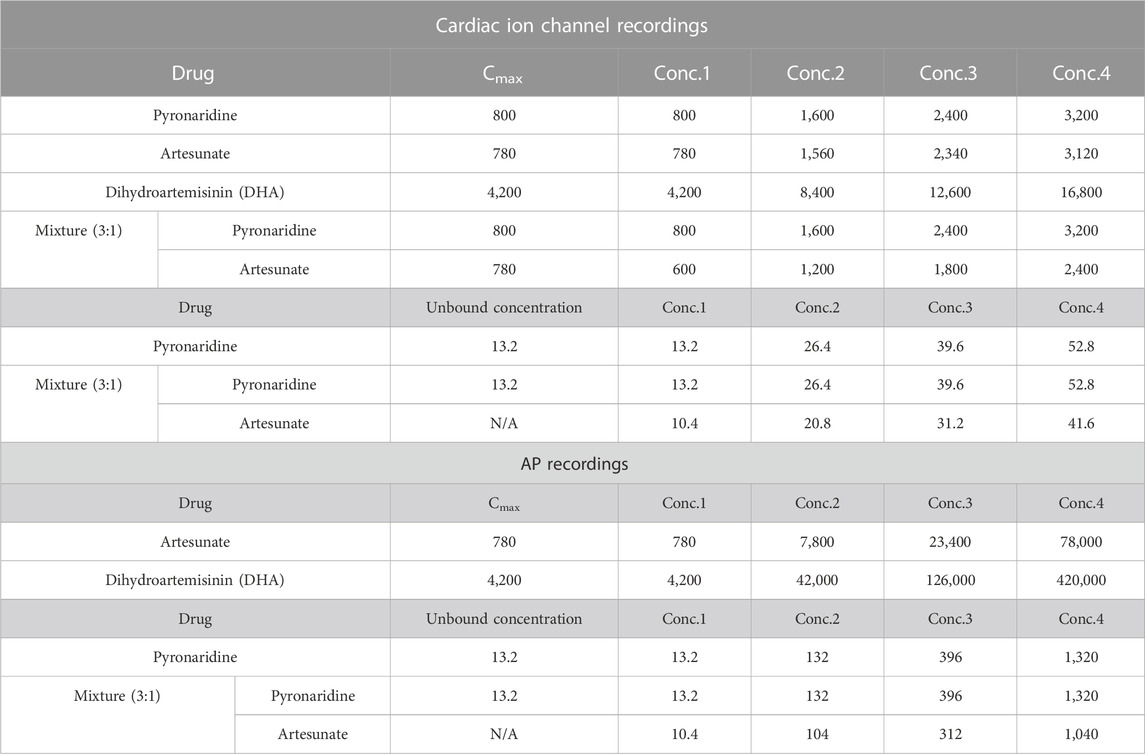Select the AP mixture Artesunate value 312

click(x=950, y=734)
